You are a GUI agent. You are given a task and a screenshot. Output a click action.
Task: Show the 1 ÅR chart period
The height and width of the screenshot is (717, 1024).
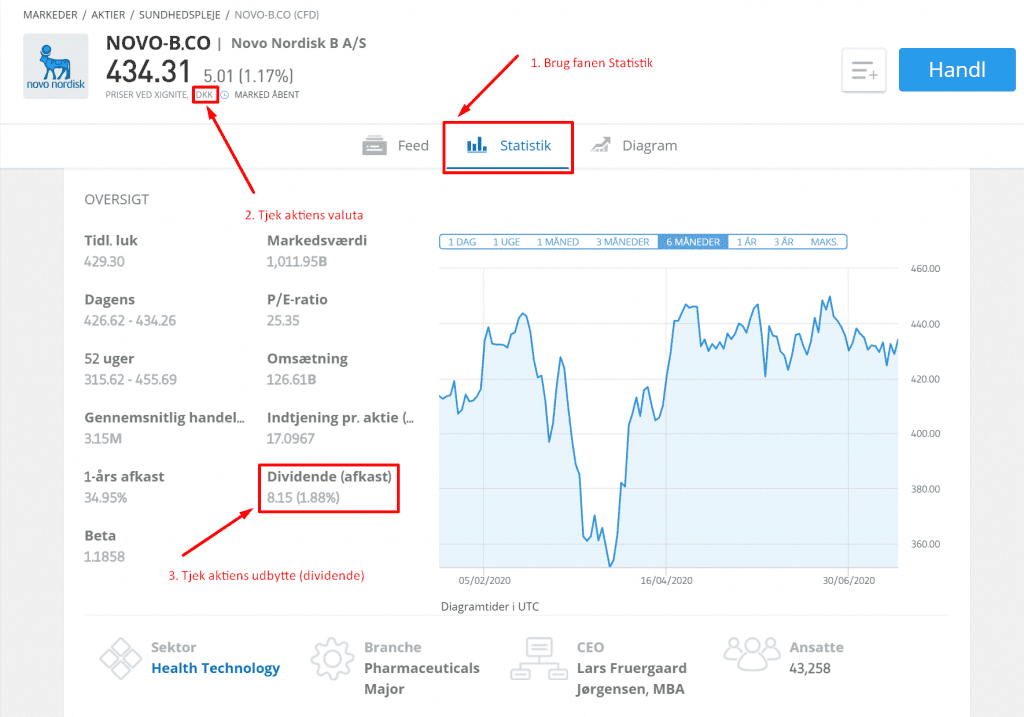(x=747, y=242)
